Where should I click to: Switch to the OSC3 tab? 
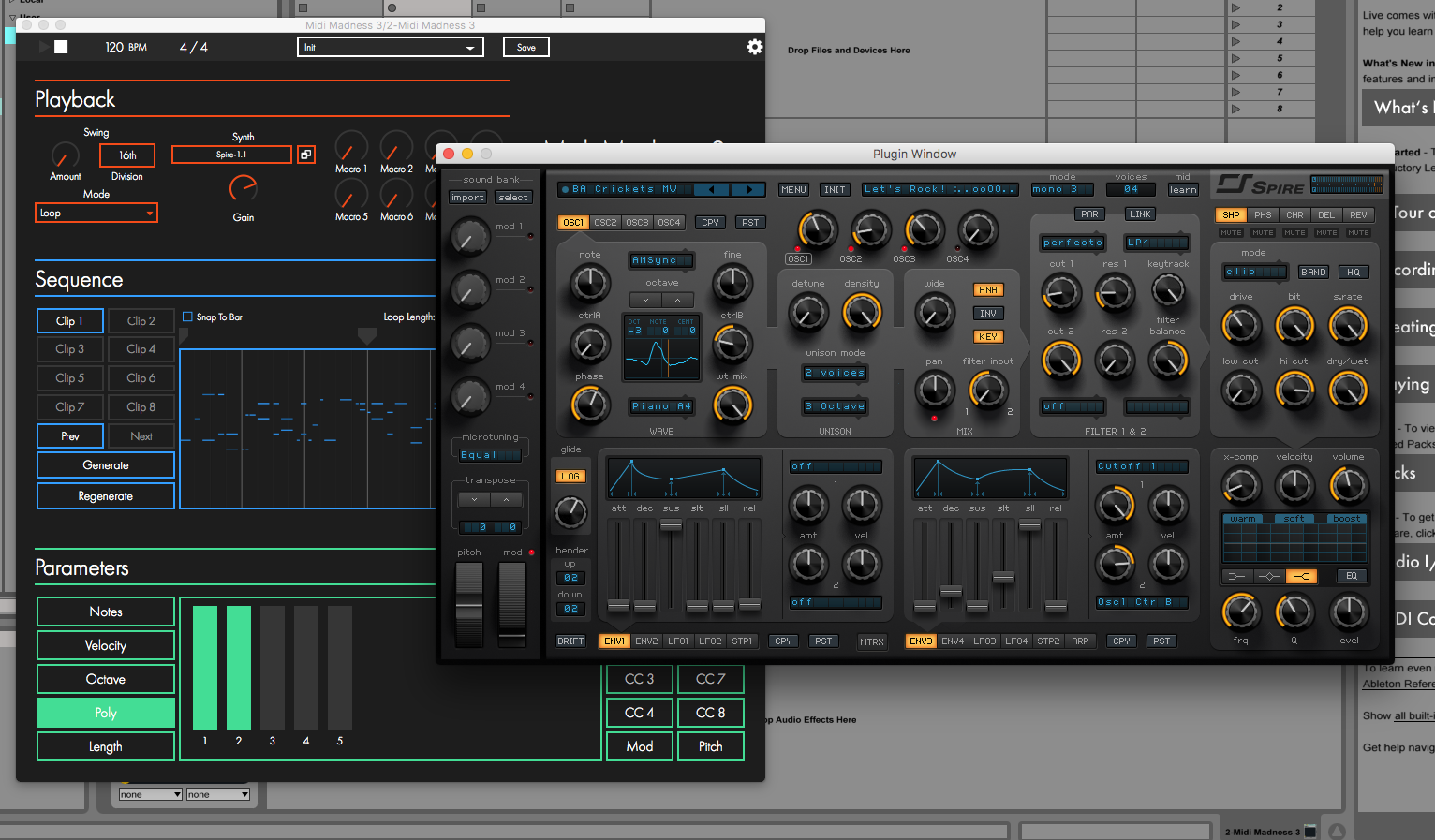click(x=637, y=223)
